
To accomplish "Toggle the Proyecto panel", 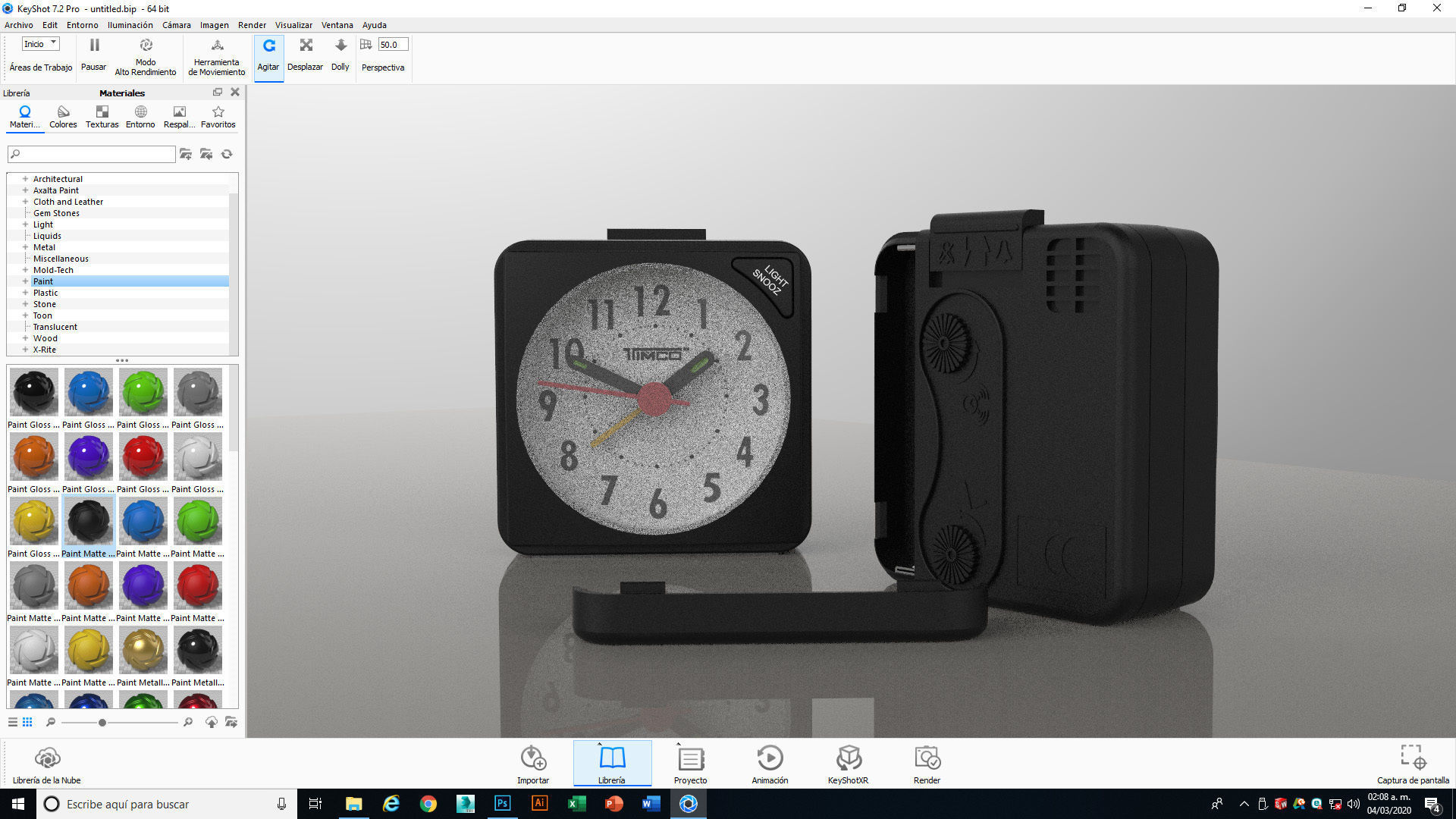I will pyautogui.click(x=690, y=764).
